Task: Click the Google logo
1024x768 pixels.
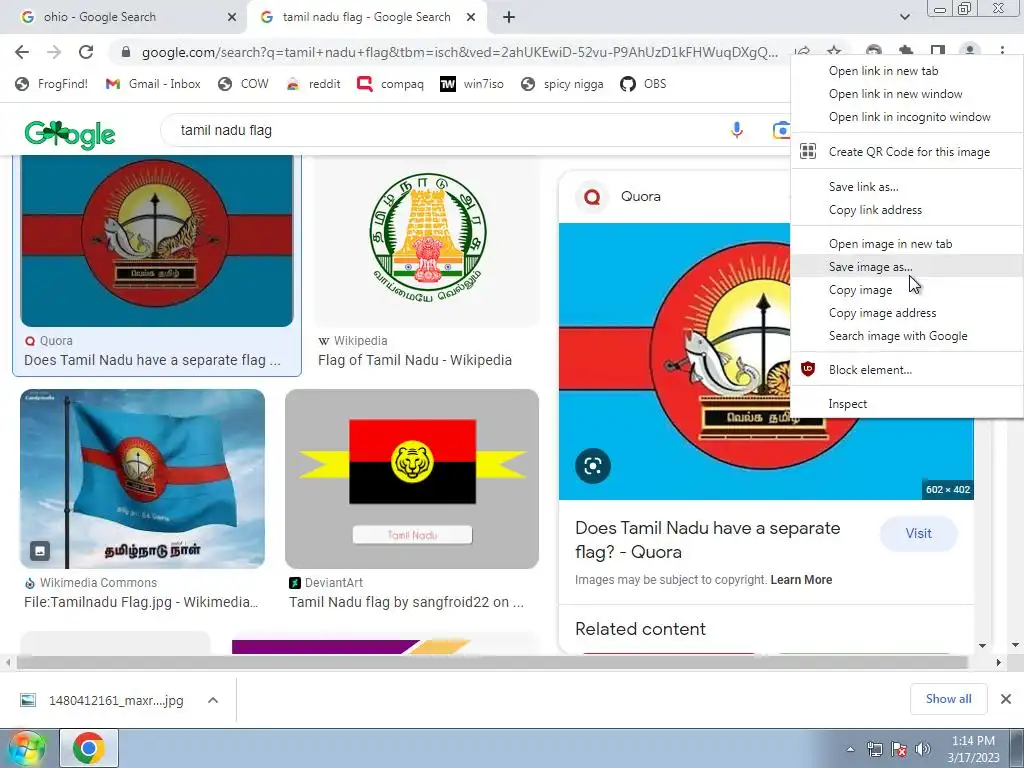Action: coord(70,135)
